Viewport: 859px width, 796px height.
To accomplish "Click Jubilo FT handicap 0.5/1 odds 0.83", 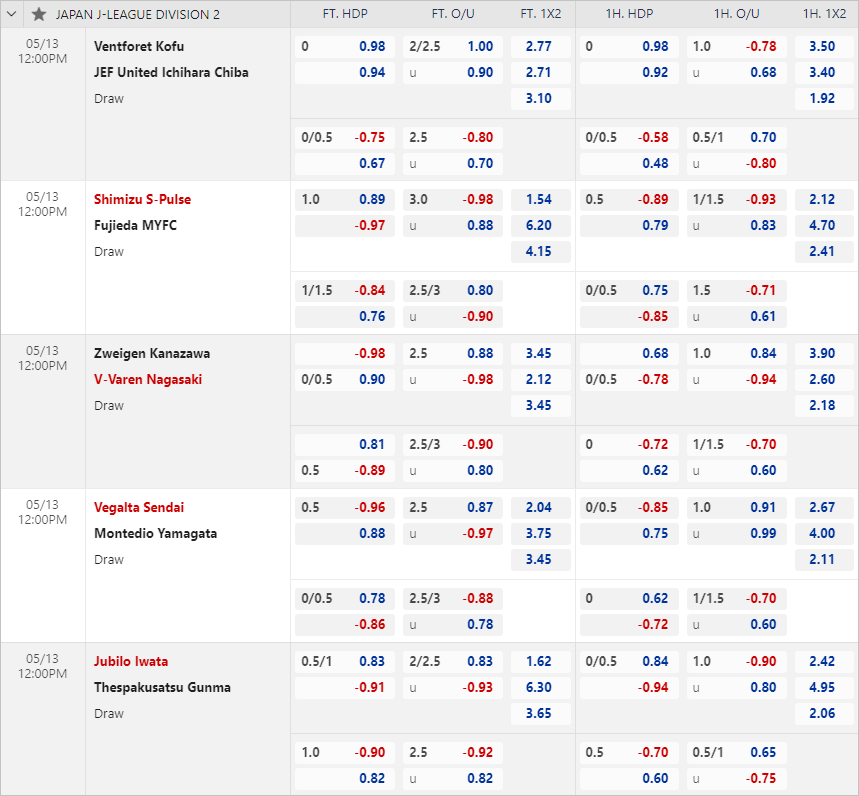I will (345, 661).
